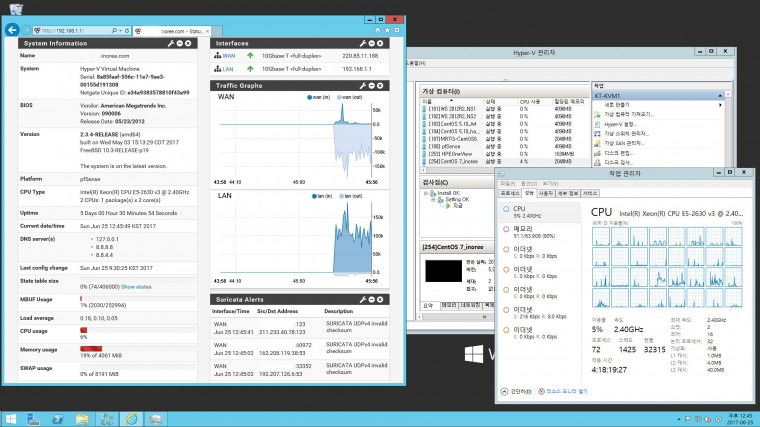The image size is (760, 427).
Task: Click 리소스 모니터 열기 link
Action: click(562, 391)
